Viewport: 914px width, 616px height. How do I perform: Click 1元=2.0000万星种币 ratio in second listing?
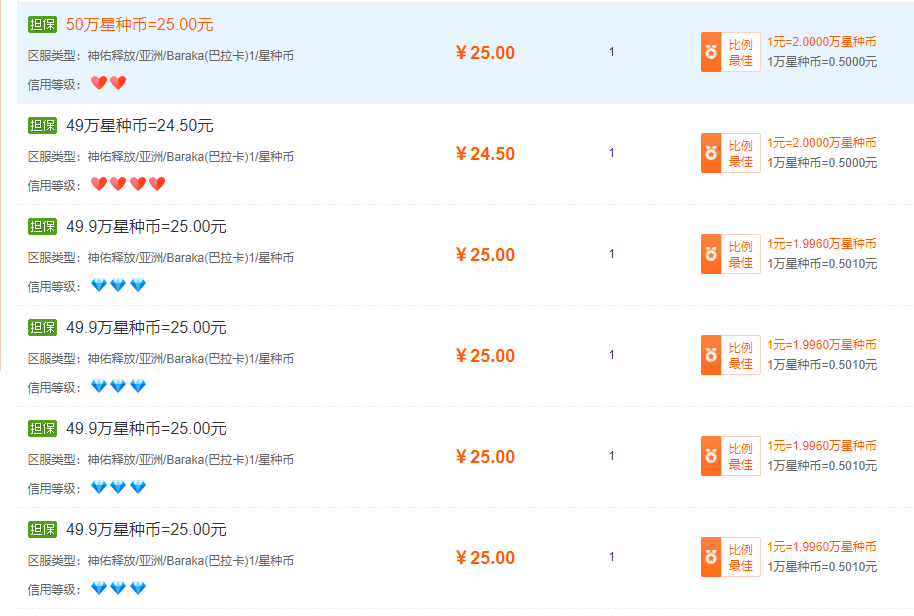click(x=821, y=143)
